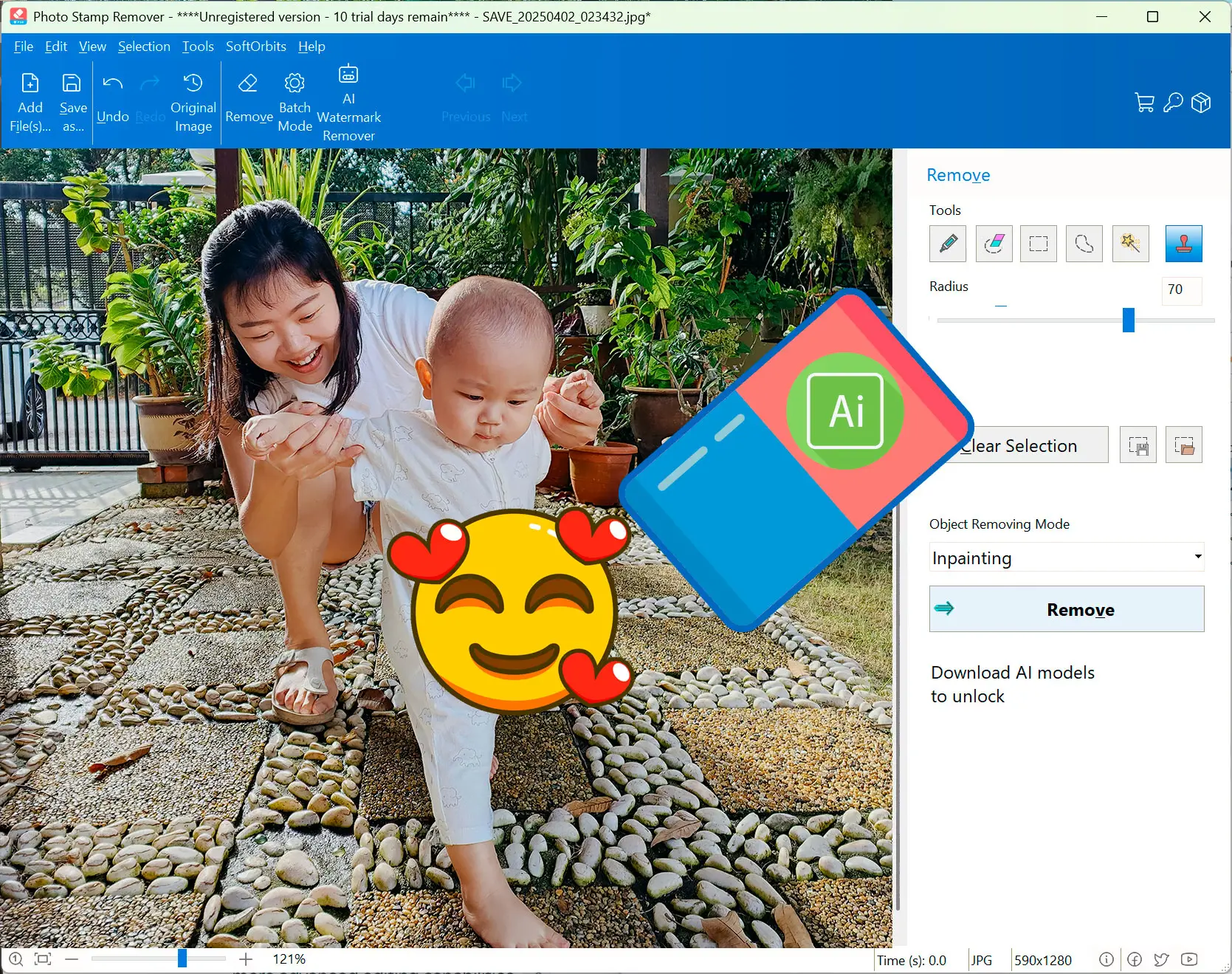Click the 3D box icon

1201,103
